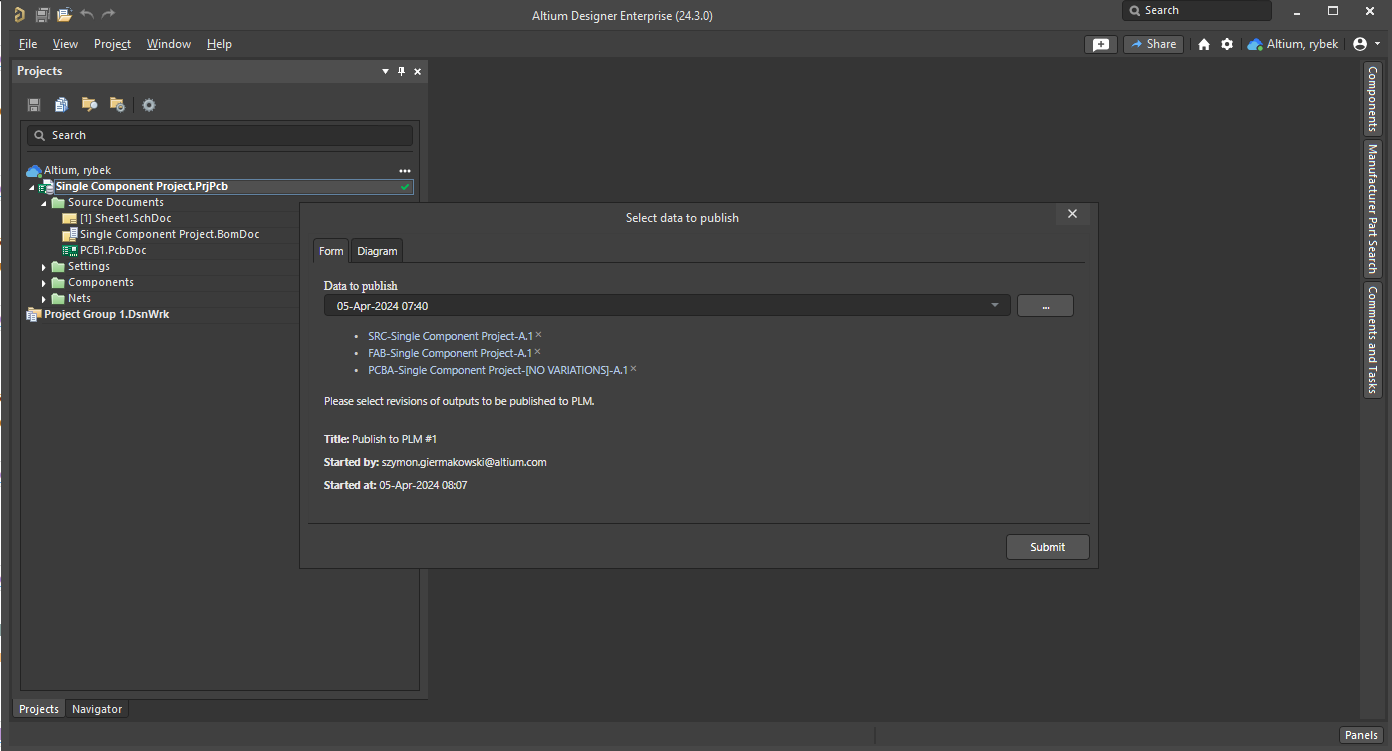Click the ellipsis browse button next to the date
Viewport: 1392px width, 751px height.
pyautogui.click(x=1045, y=306)
